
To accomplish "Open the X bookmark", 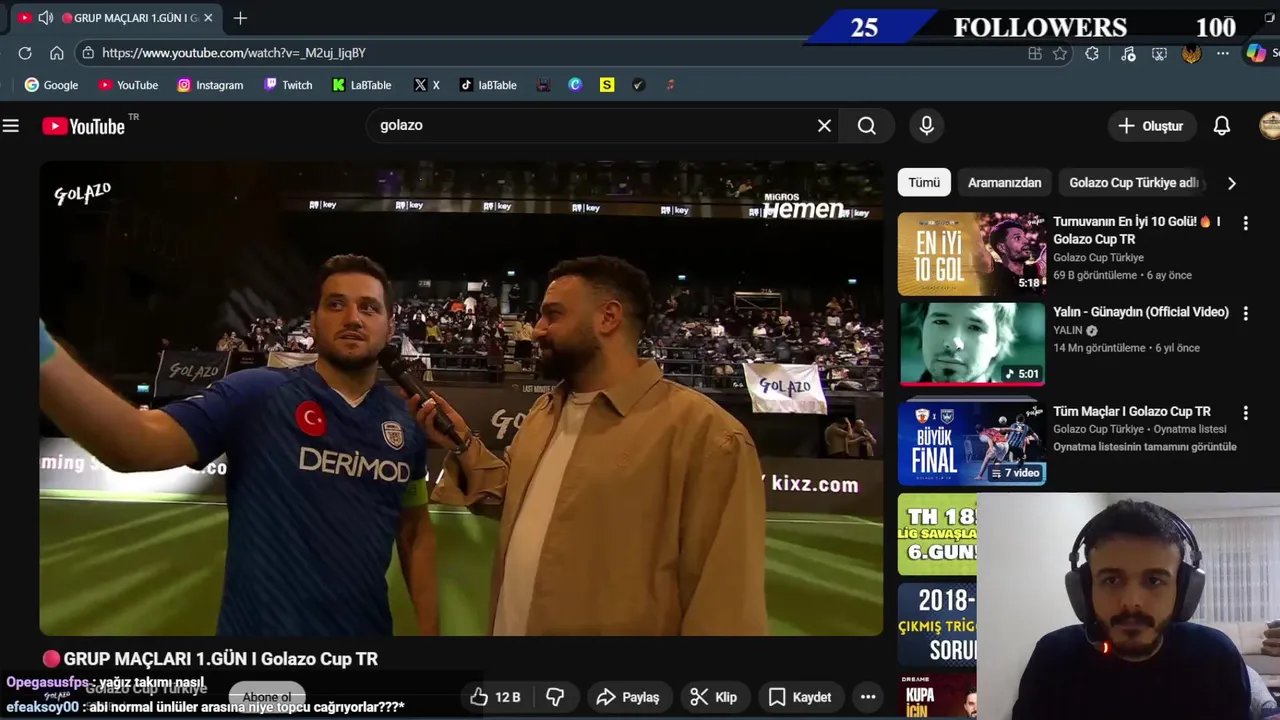I will 427,85.
